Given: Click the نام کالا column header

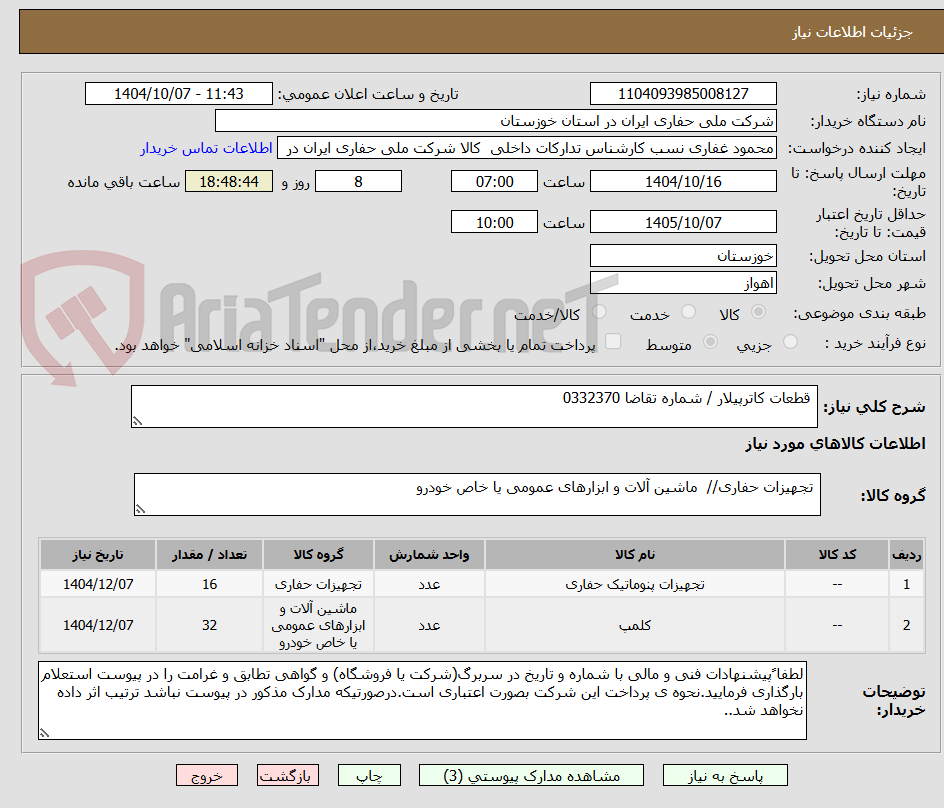Looking at the screenshot, I should point(635,555).
